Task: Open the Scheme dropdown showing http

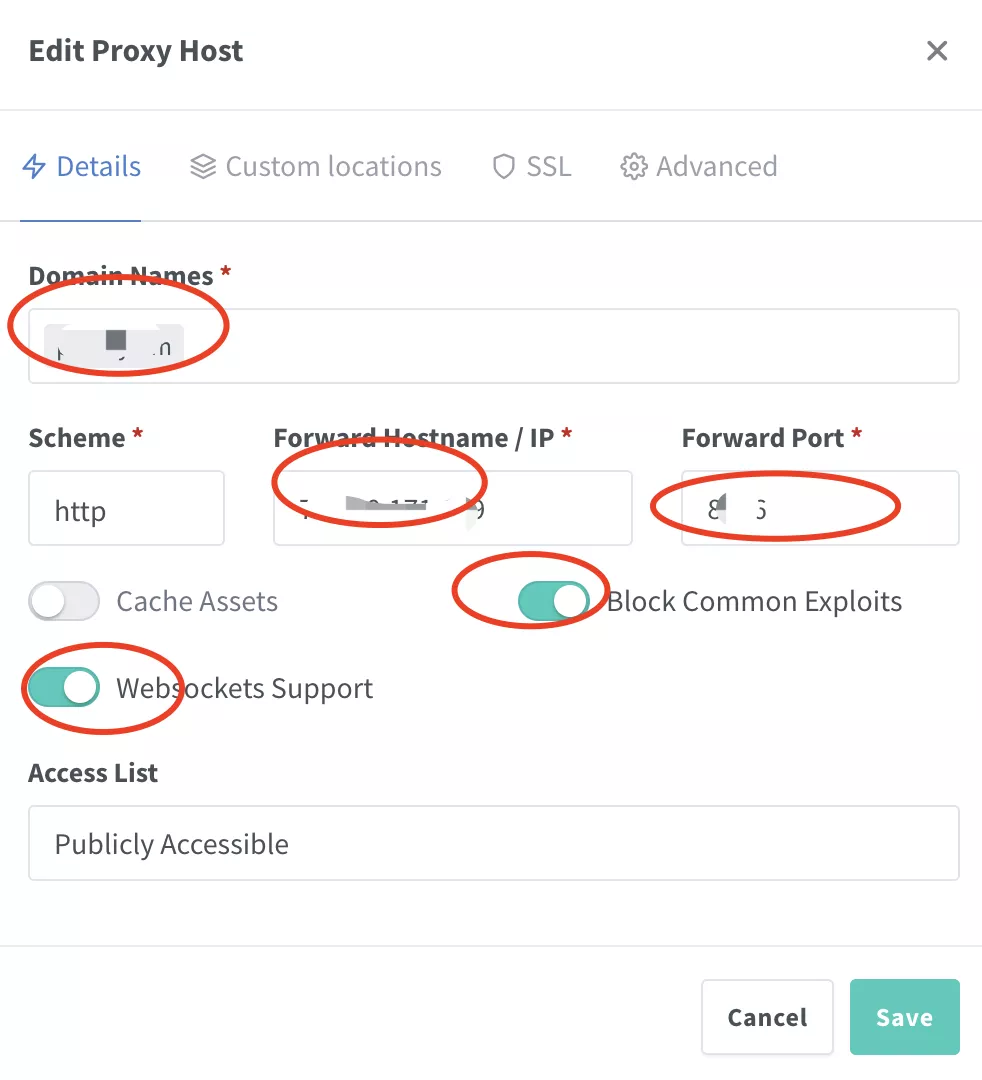Action: pyautogui.click(x=126, y=509)
